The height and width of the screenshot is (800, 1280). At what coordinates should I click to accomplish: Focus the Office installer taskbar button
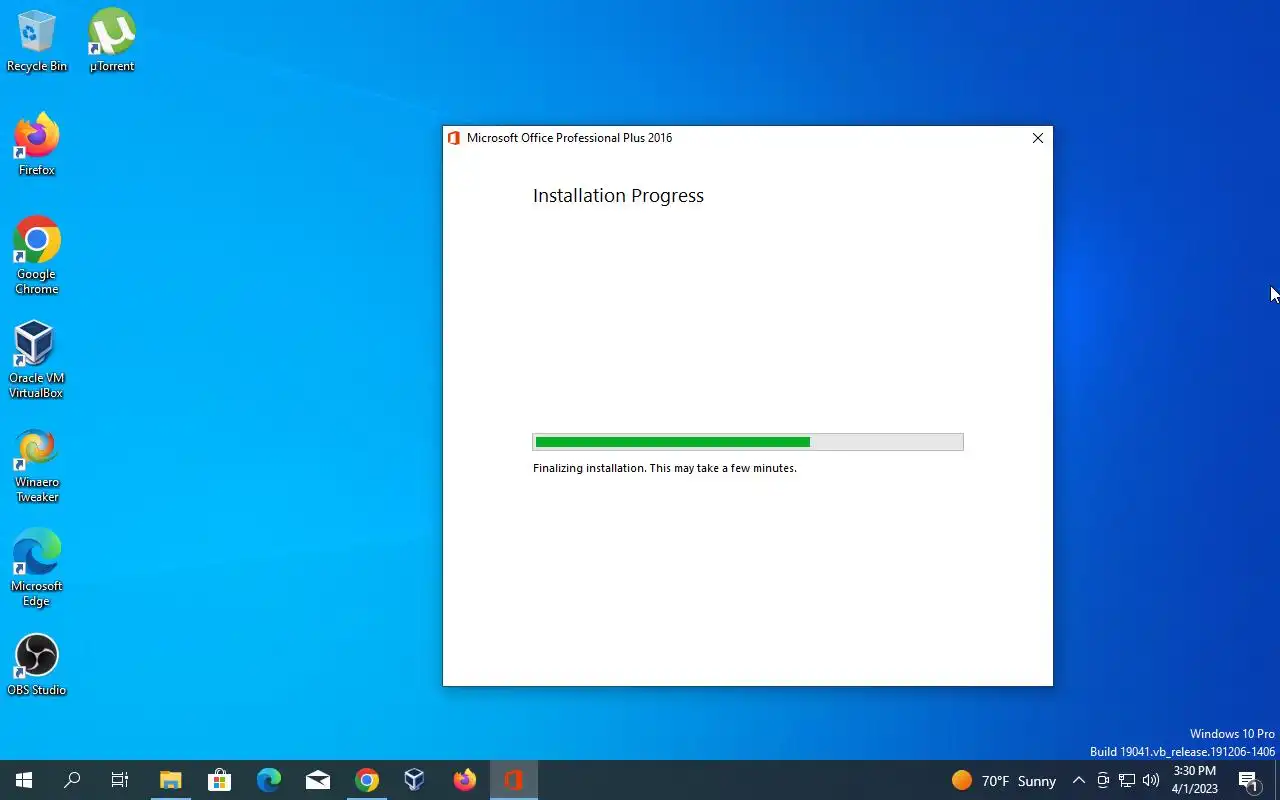pyautogui.click(x=514, y=780)
